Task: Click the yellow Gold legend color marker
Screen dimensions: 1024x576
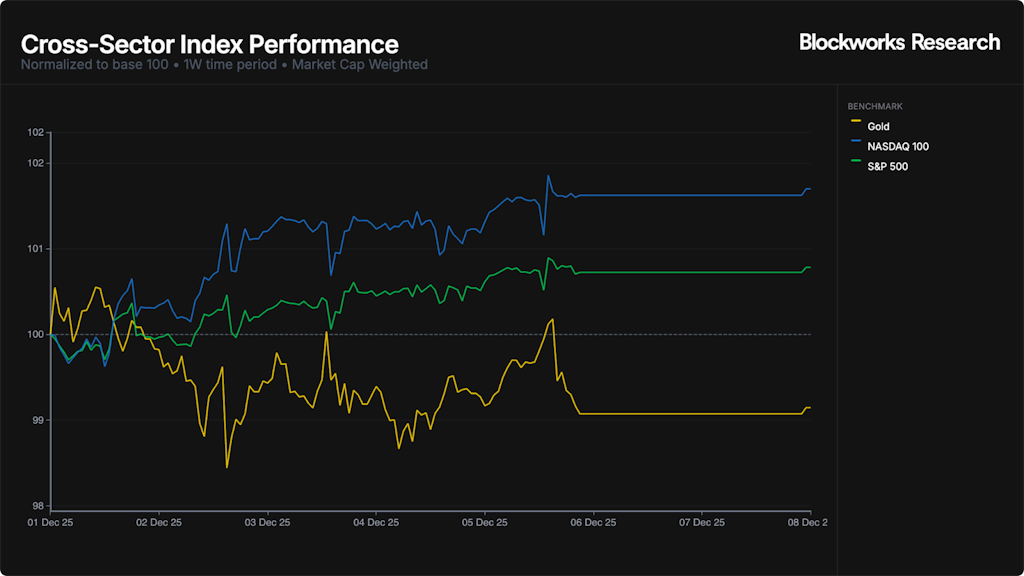Action: pyautogui.click(x=855, y=127)
